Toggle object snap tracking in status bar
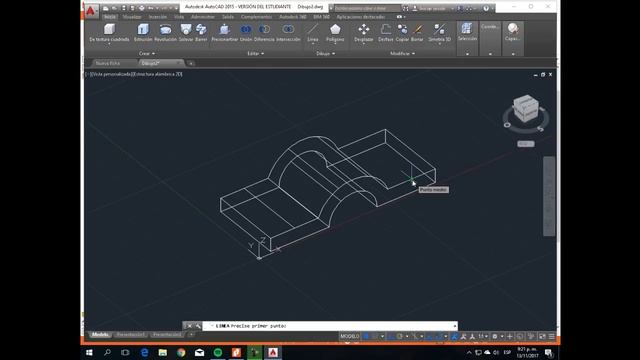Viewport: 640px width, 360px height. click(x=429, y=336)
